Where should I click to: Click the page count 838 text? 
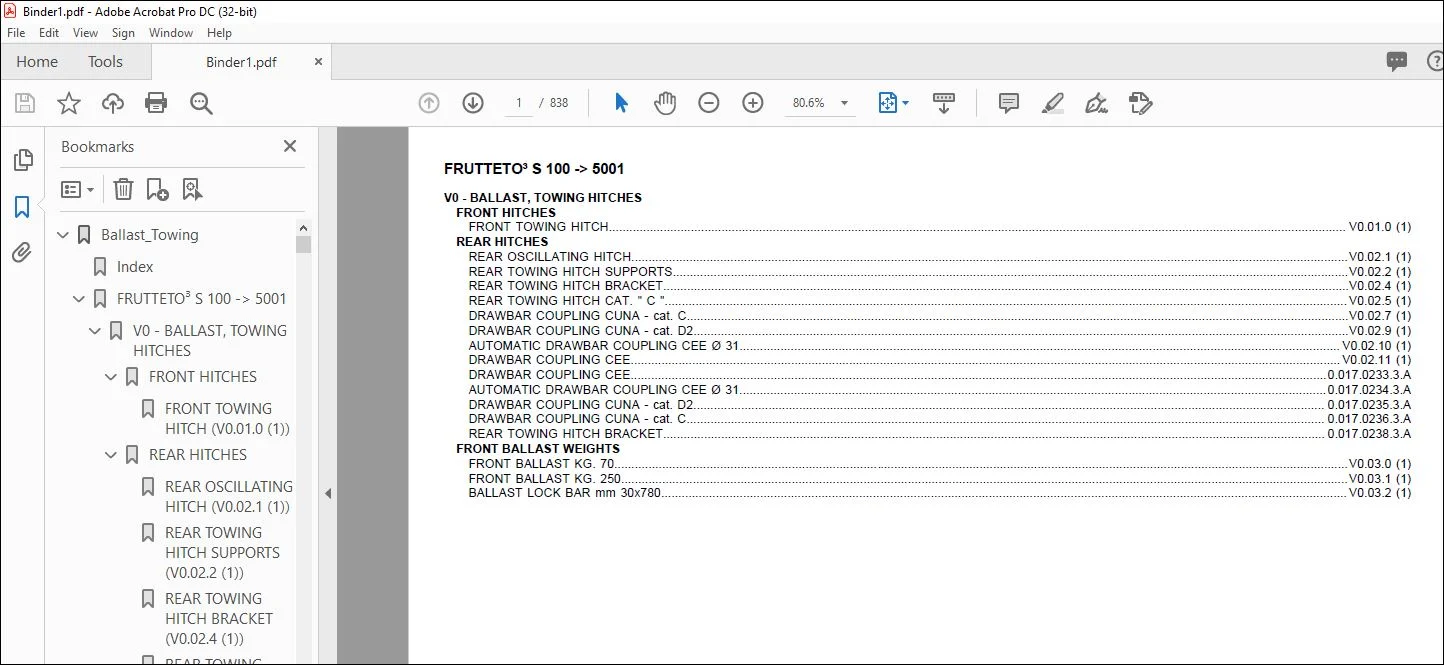[559, 103]
